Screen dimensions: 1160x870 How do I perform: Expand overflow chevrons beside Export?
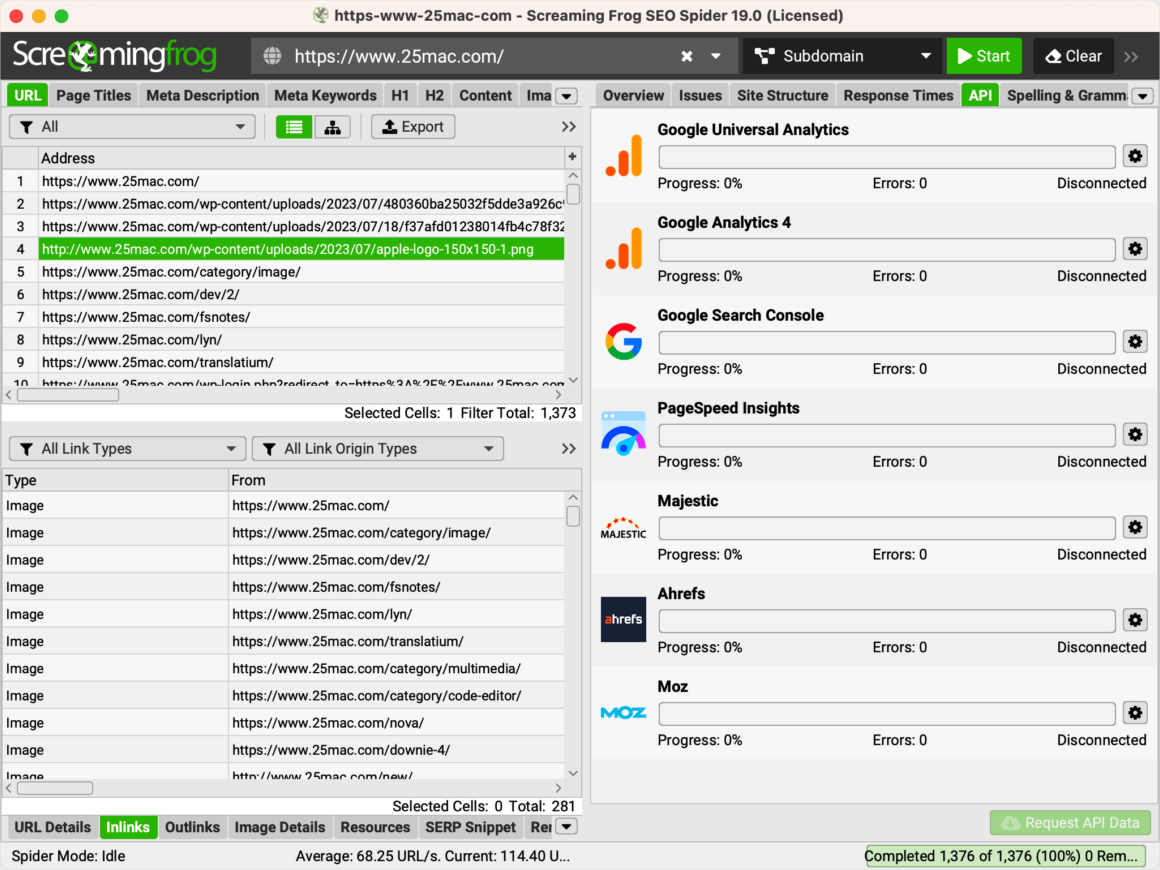(568, 127)
